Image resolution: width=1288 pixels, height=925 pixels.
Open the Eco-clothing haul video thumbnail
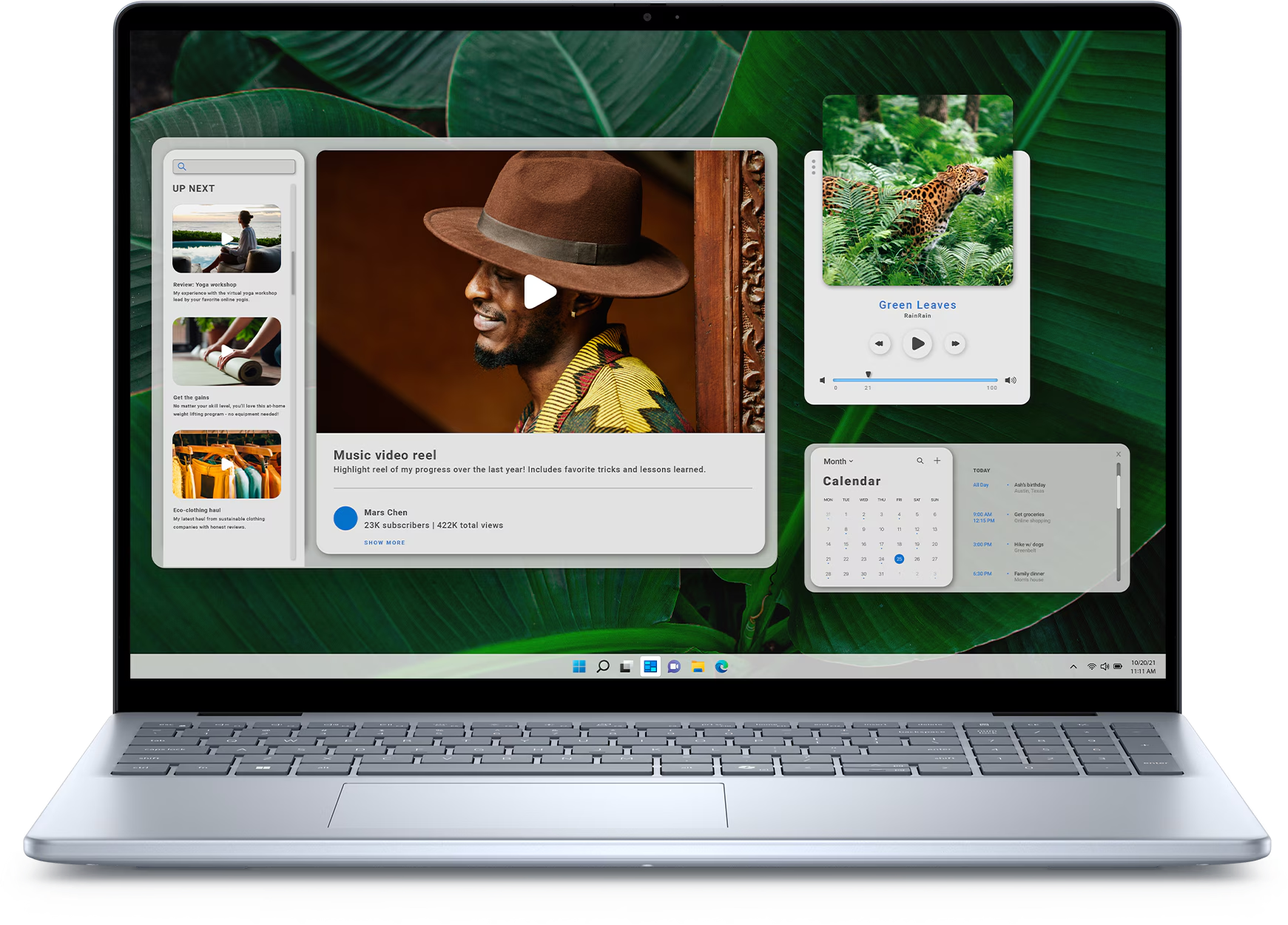coord(226,465)
